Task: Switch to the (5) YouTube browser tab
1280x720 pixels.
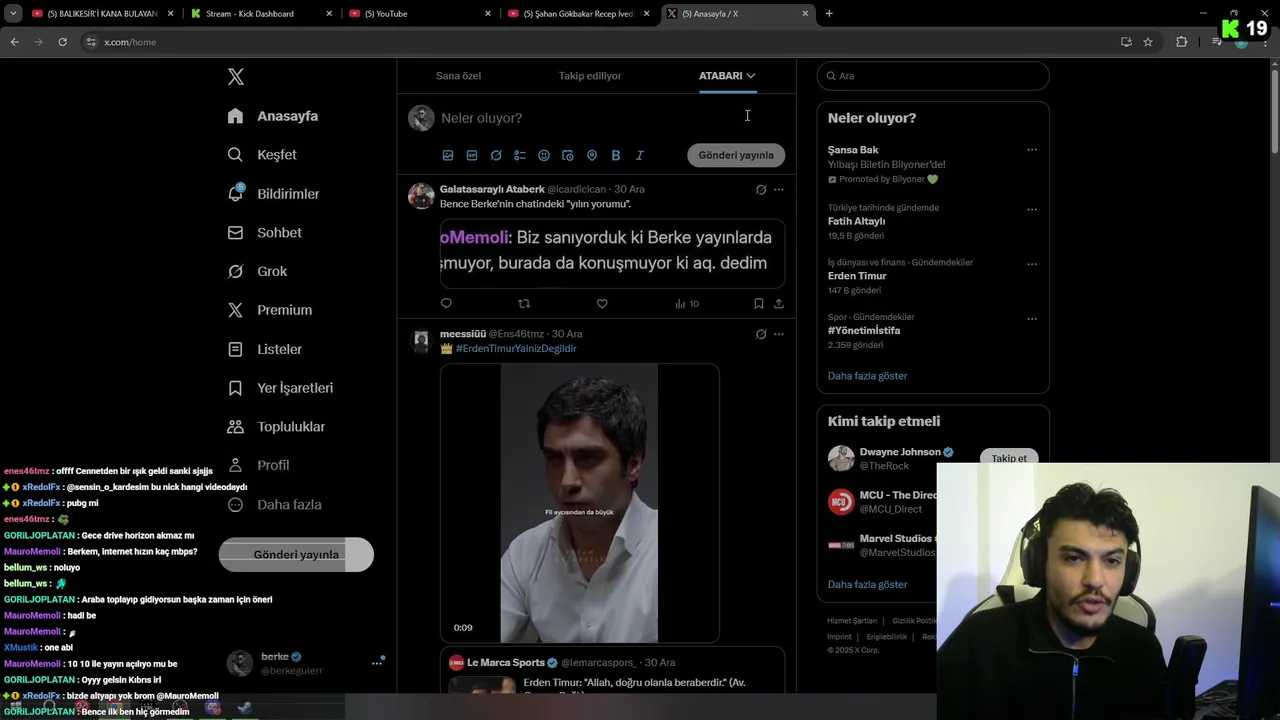Action: tap(420, 14)
